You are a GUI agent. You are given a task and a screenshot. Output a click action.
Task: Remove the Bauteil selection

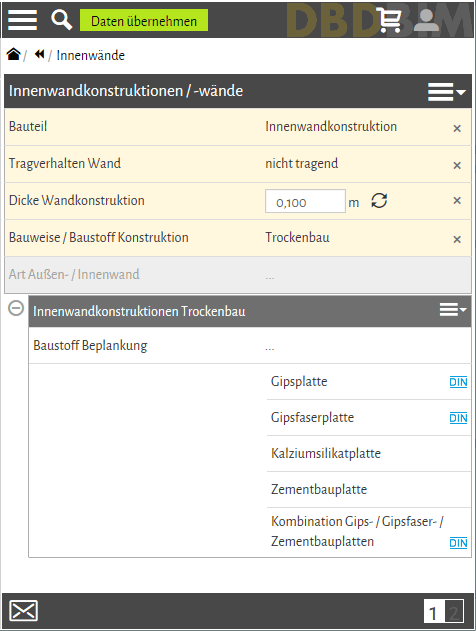coord(457,128)
